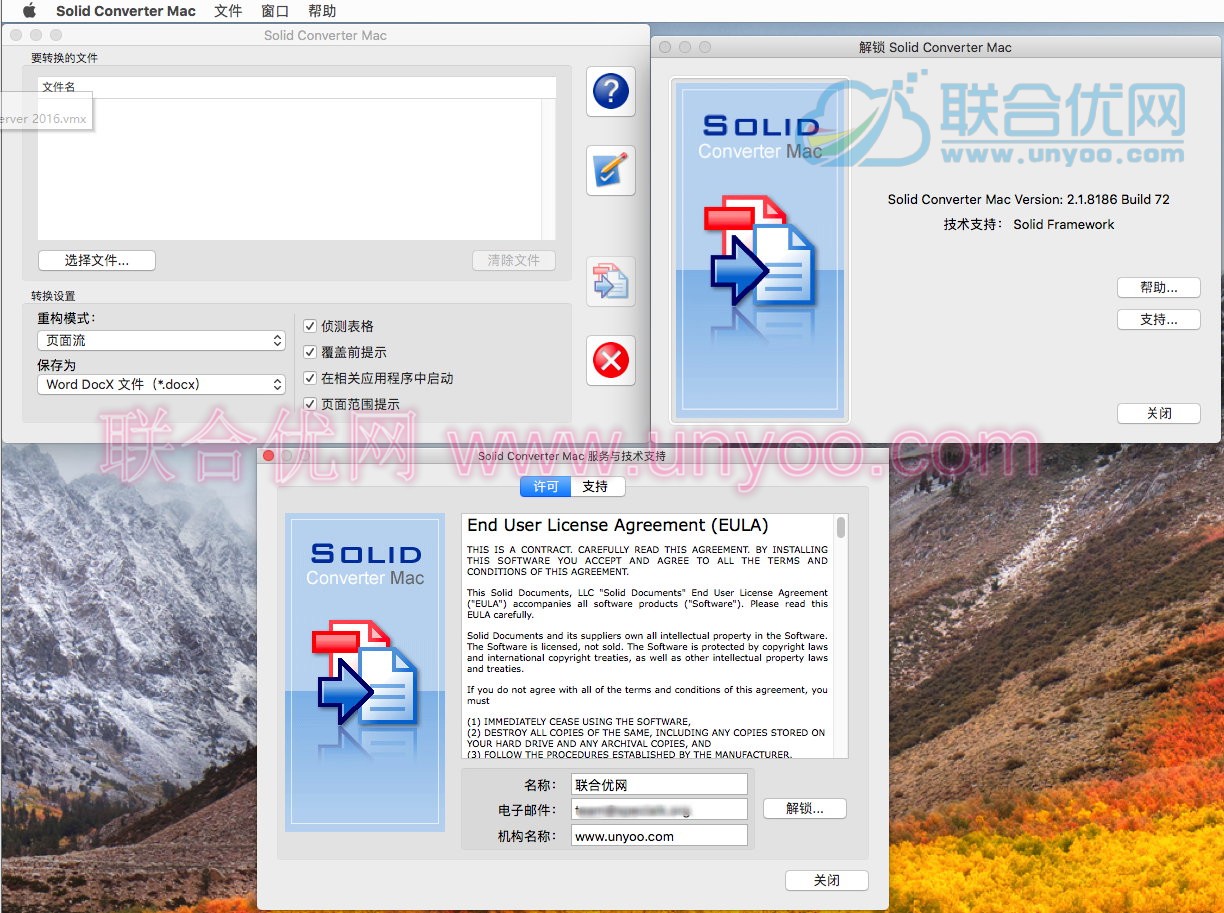Click the convert documents arrow icon
This screenshot has width=1224, height=913.
coord(610,281)
